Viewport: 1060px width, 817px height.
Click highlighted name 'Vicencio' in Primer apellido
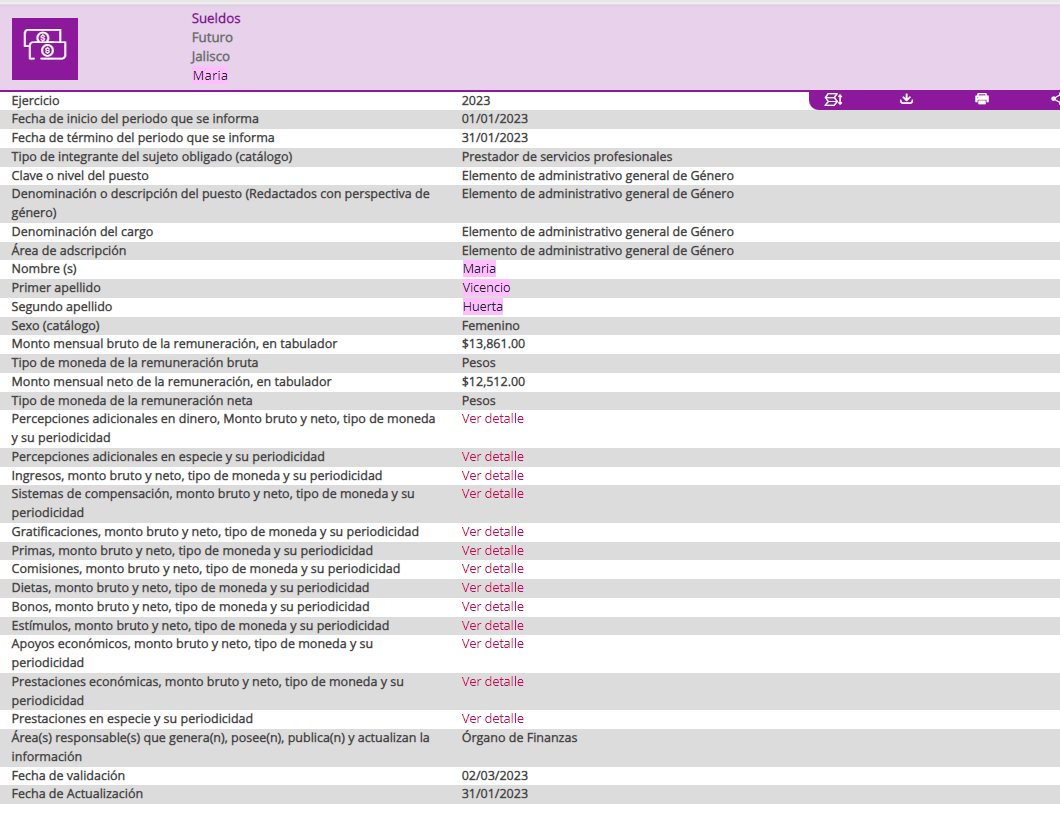pyautogui.click(x=486, y=288)
